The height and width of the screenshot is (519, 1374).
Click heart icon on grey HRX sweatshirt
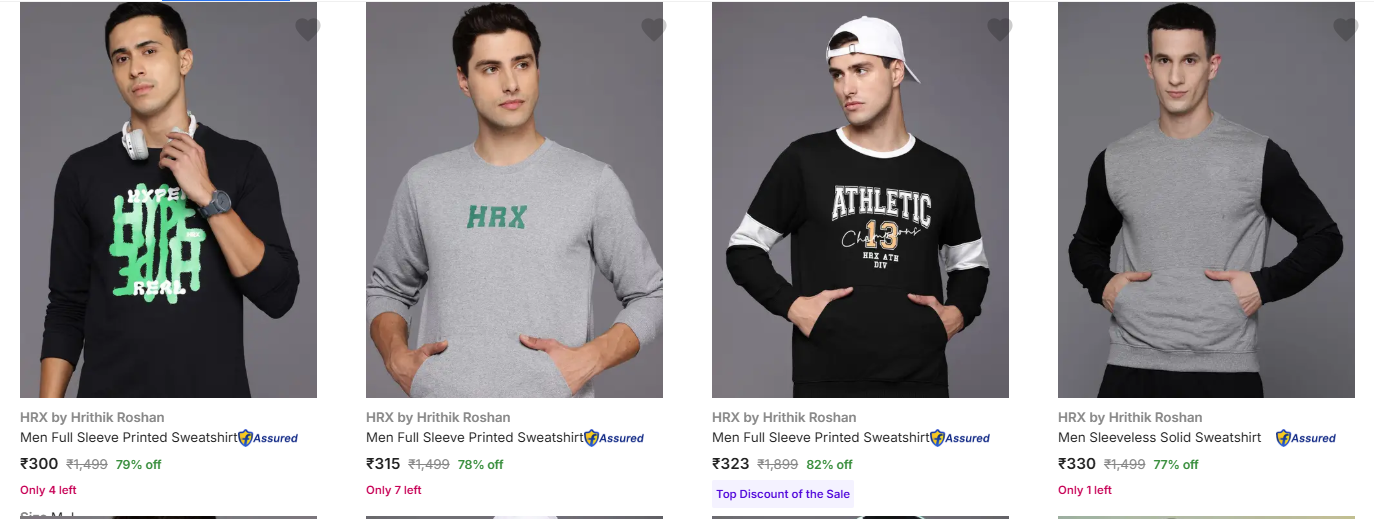653,30
